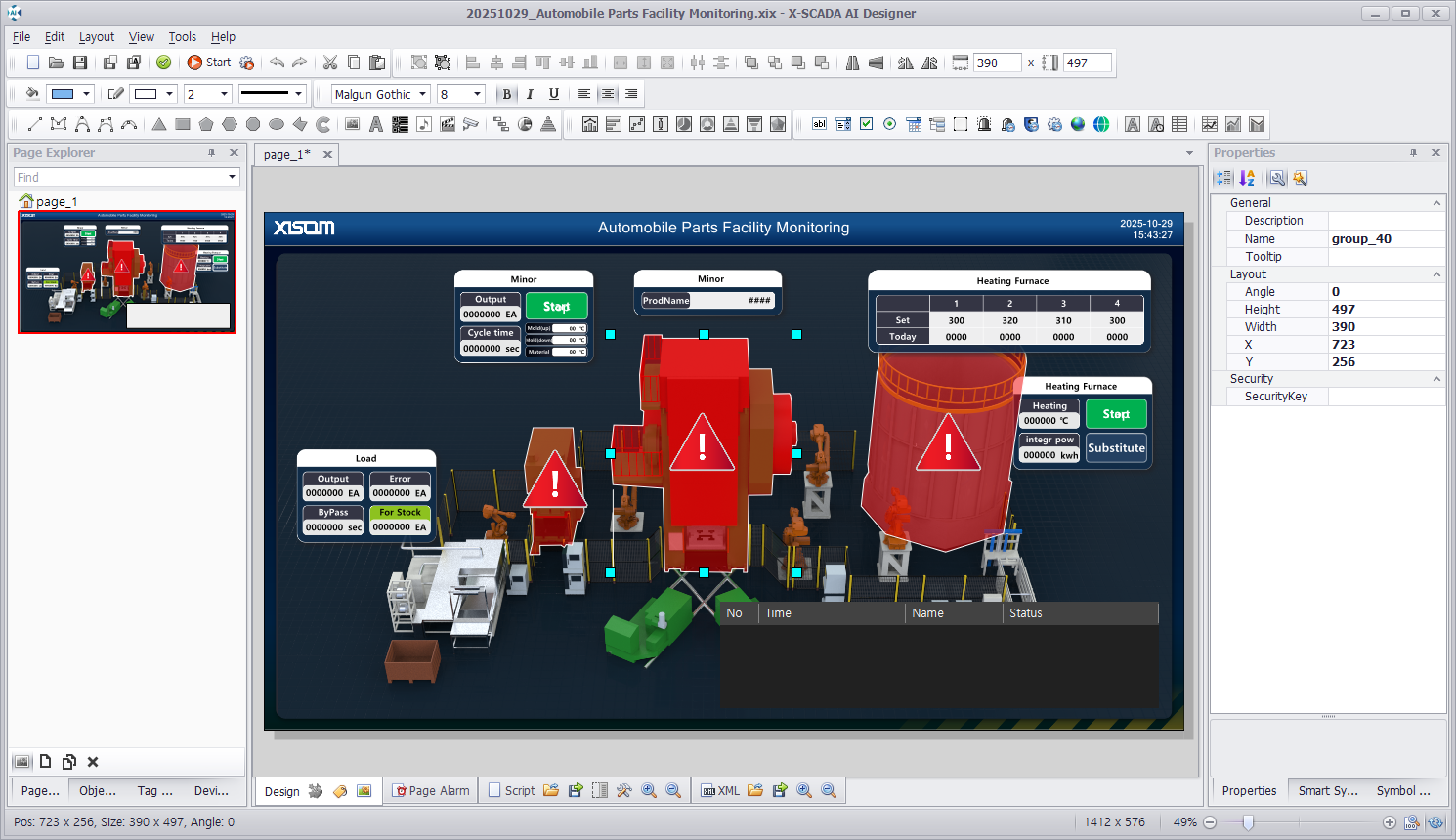1456x840 pixels.
Task: Click the page_1 thumbnail preview
Action: click(127, 272)
